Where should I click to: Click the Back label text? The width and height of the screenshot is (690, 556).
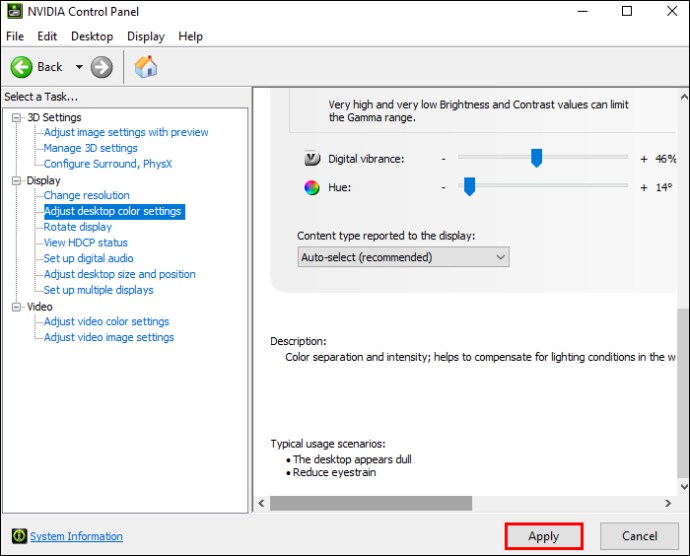(50, 67)
